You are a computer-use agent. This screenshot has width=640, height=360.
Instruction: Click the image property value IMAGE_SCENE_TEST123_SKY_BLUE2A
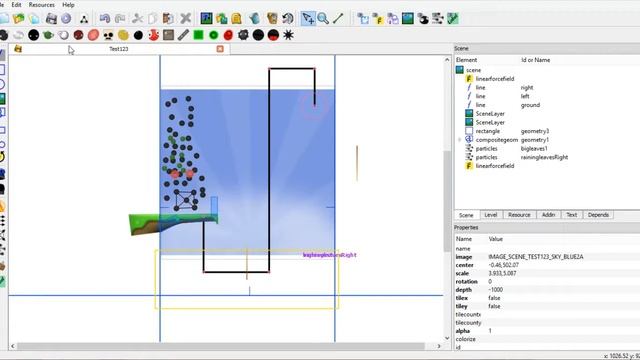[x=536, y=257]
